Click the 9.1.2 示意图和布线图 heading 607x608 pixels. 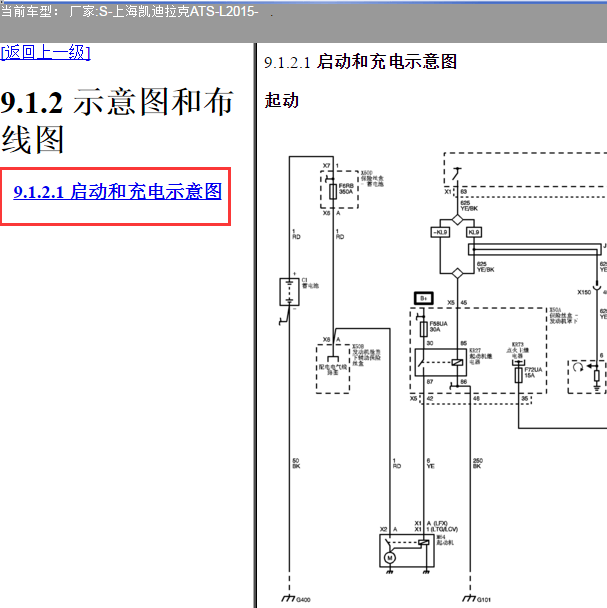117,121
